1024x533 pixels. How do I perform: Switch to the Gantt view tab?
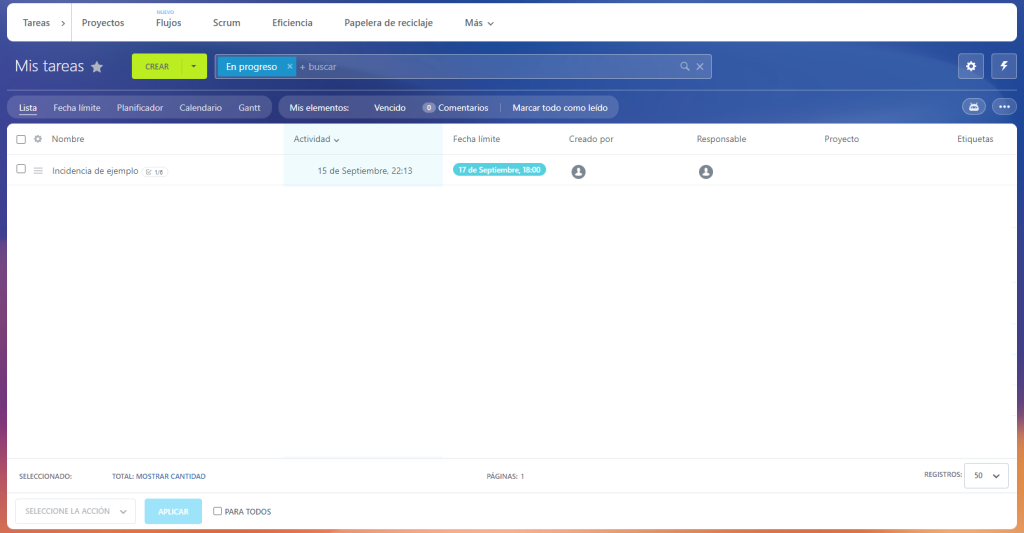249,107
